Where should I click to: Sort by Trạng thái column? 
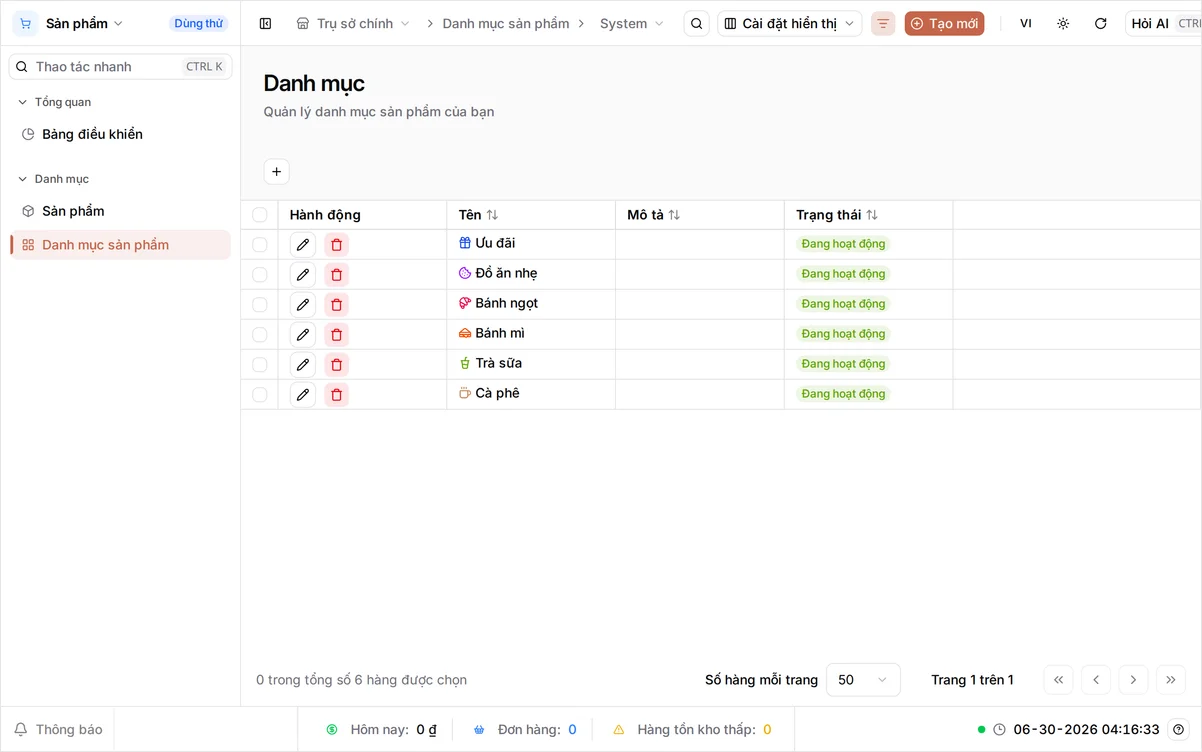(837, 215)
